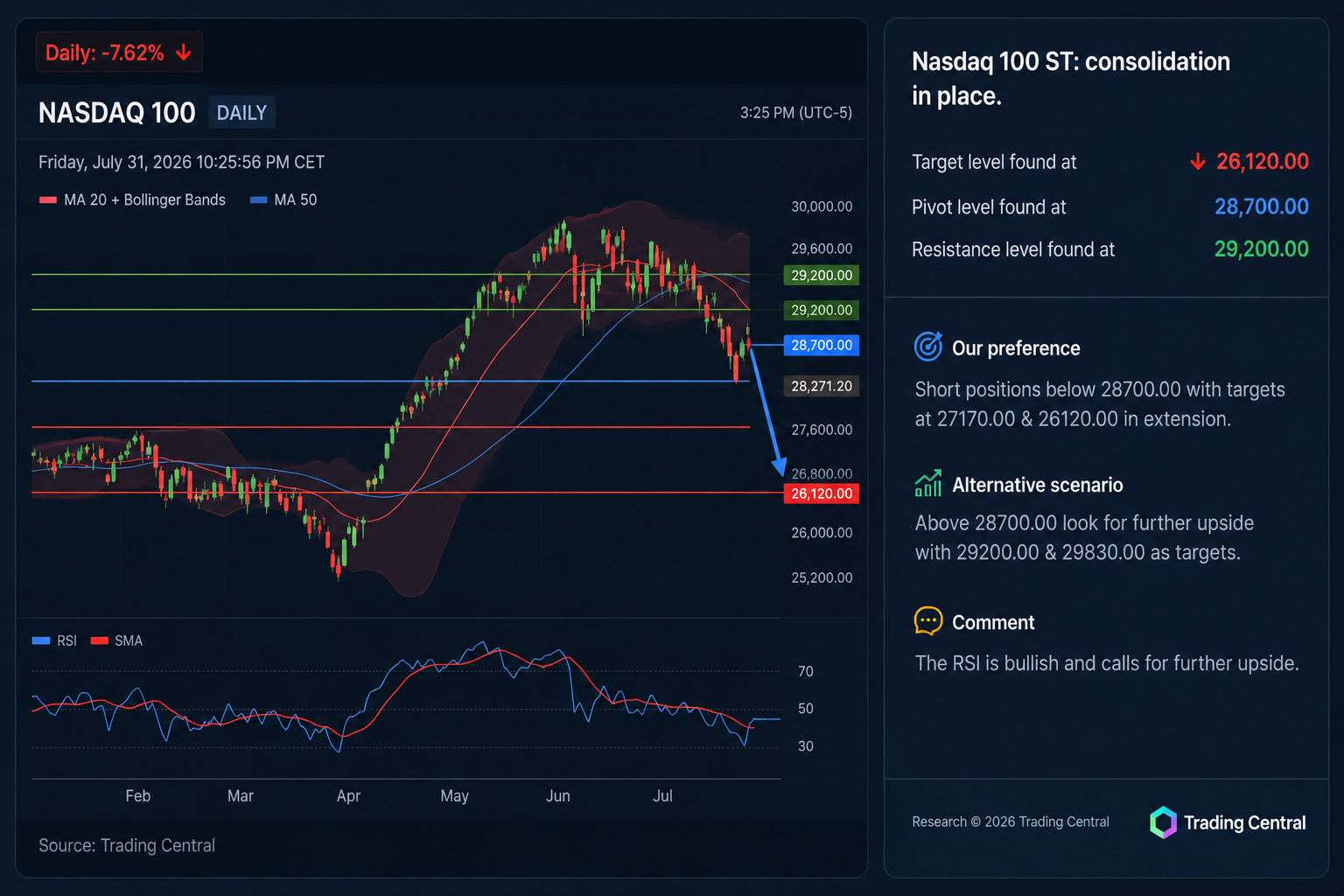Select the MA 50 legend label
Viewport: 1344px width, 896px height.
[296, 199]
